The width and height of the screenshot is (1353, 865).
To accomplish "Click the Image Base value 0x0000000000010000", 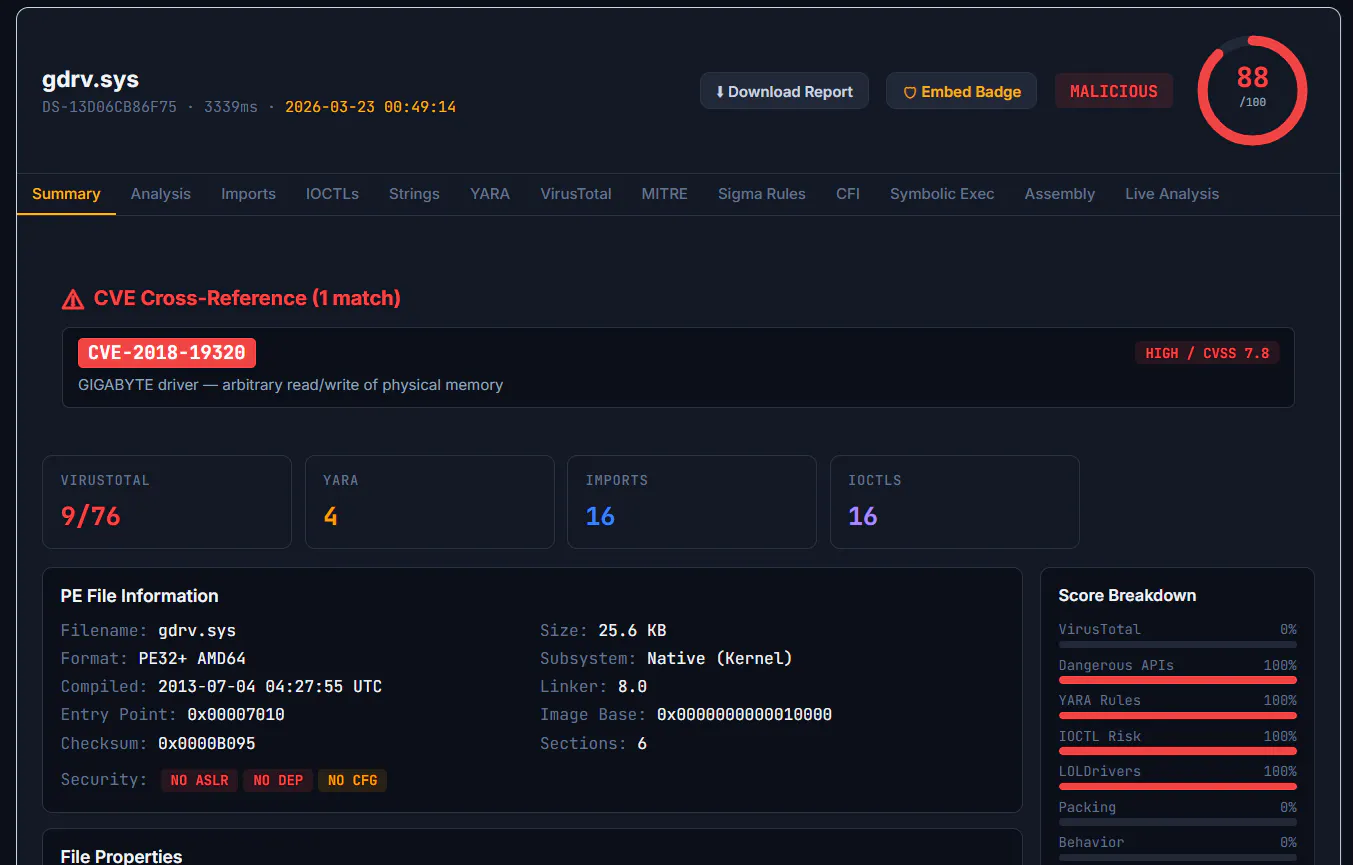I will click(744, 715).
